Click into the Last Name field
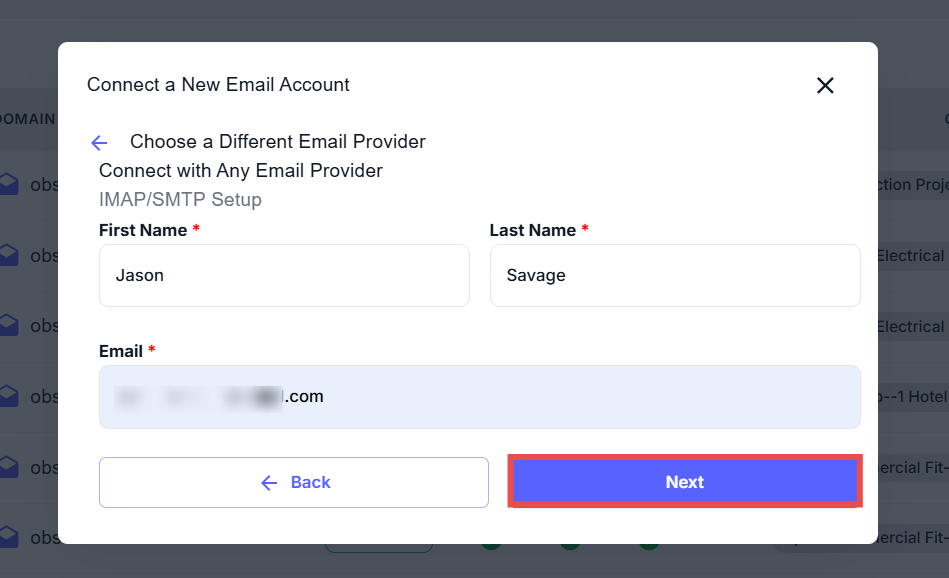 675,275
